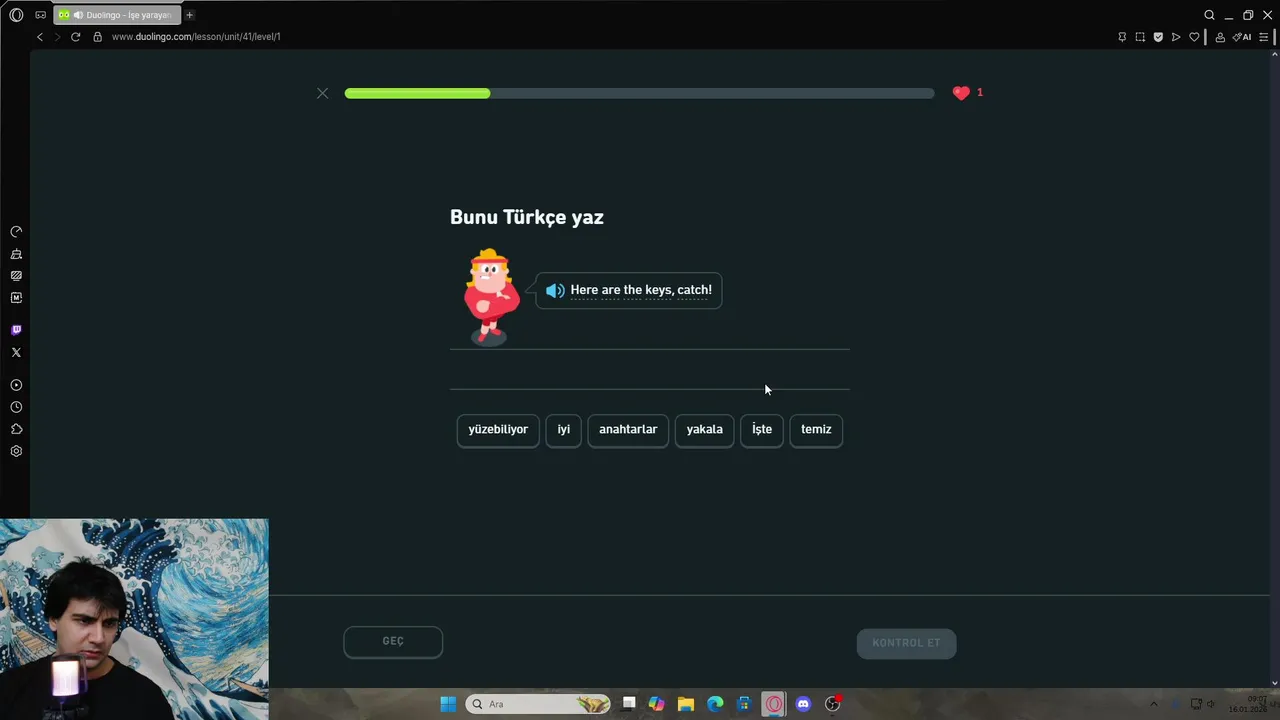This screenshot has height=720, width=1280.
Task: Open the first Opera sidebar icon
Action: 16,232
